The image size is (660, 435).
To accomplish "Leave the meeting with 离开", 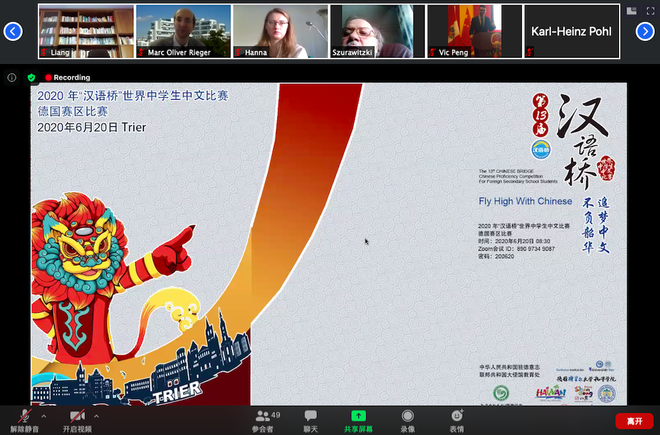I will (x=635, y=421).
